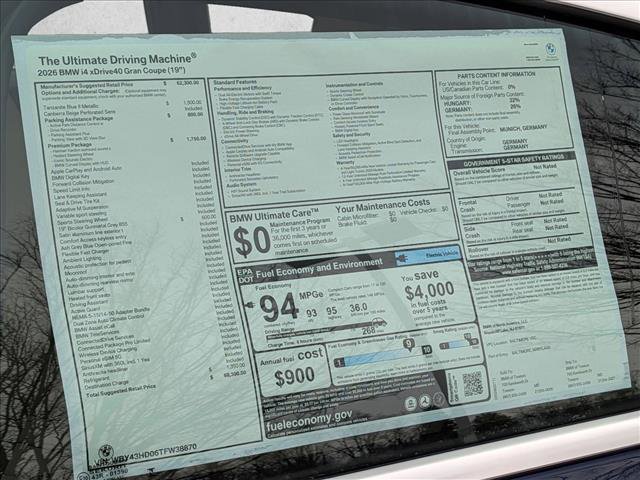Image resolution: width=640 pixels, height=480 pixels.
Task: Click the 'Audio System' subheading
Action: click(x=242, y=186)
